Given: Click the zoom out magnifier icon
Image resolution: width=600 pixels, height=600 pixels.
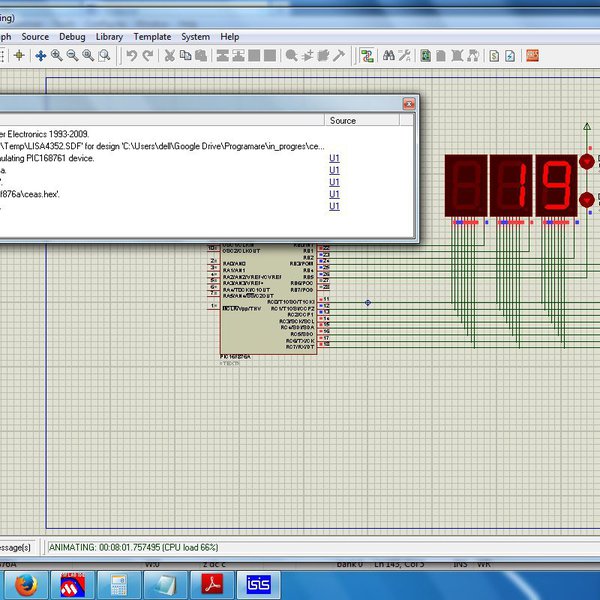Looking at the screenshot, I should (73, 55).
